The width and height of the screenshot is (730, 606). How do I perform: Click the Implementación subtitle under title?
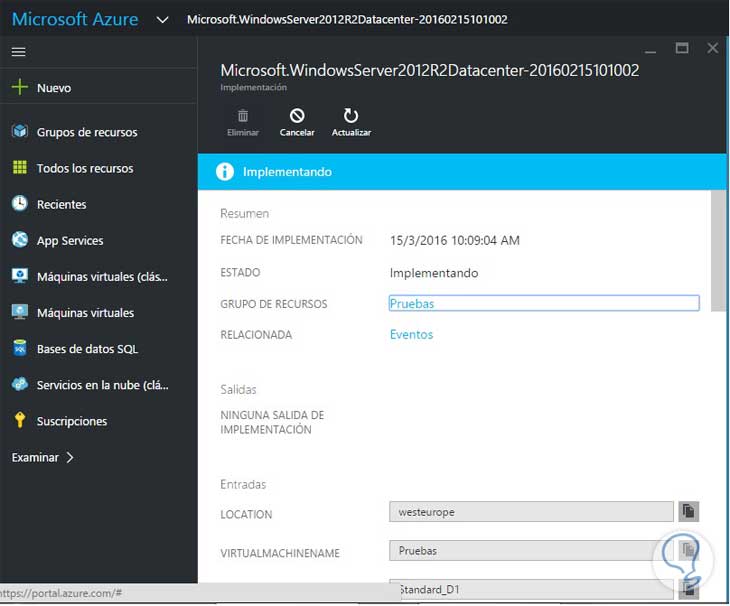pos(254,88)
